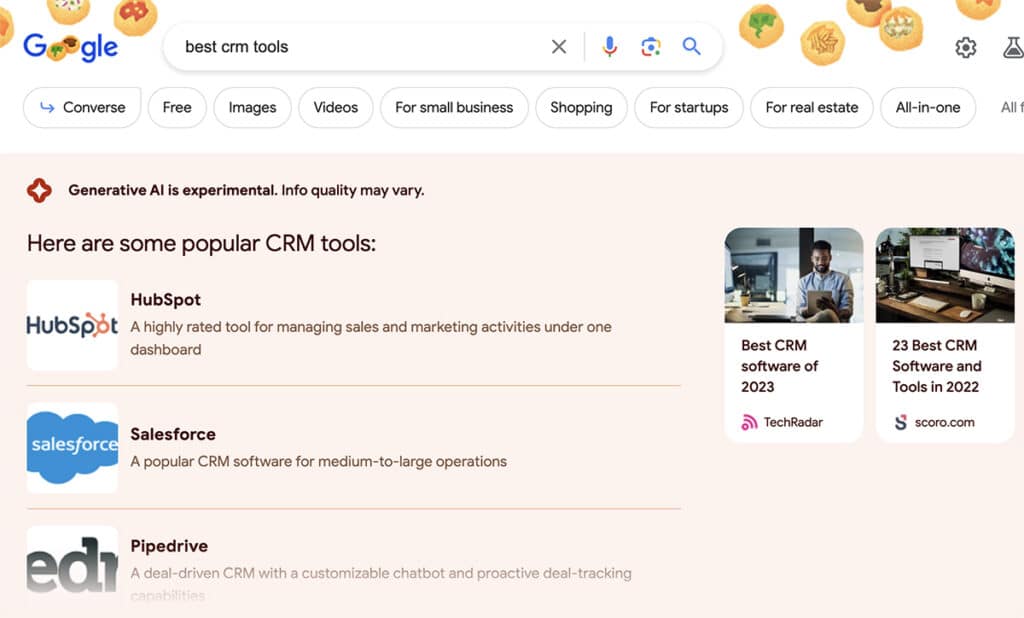Click the Salesforce cloud logo

pos(72,447)
